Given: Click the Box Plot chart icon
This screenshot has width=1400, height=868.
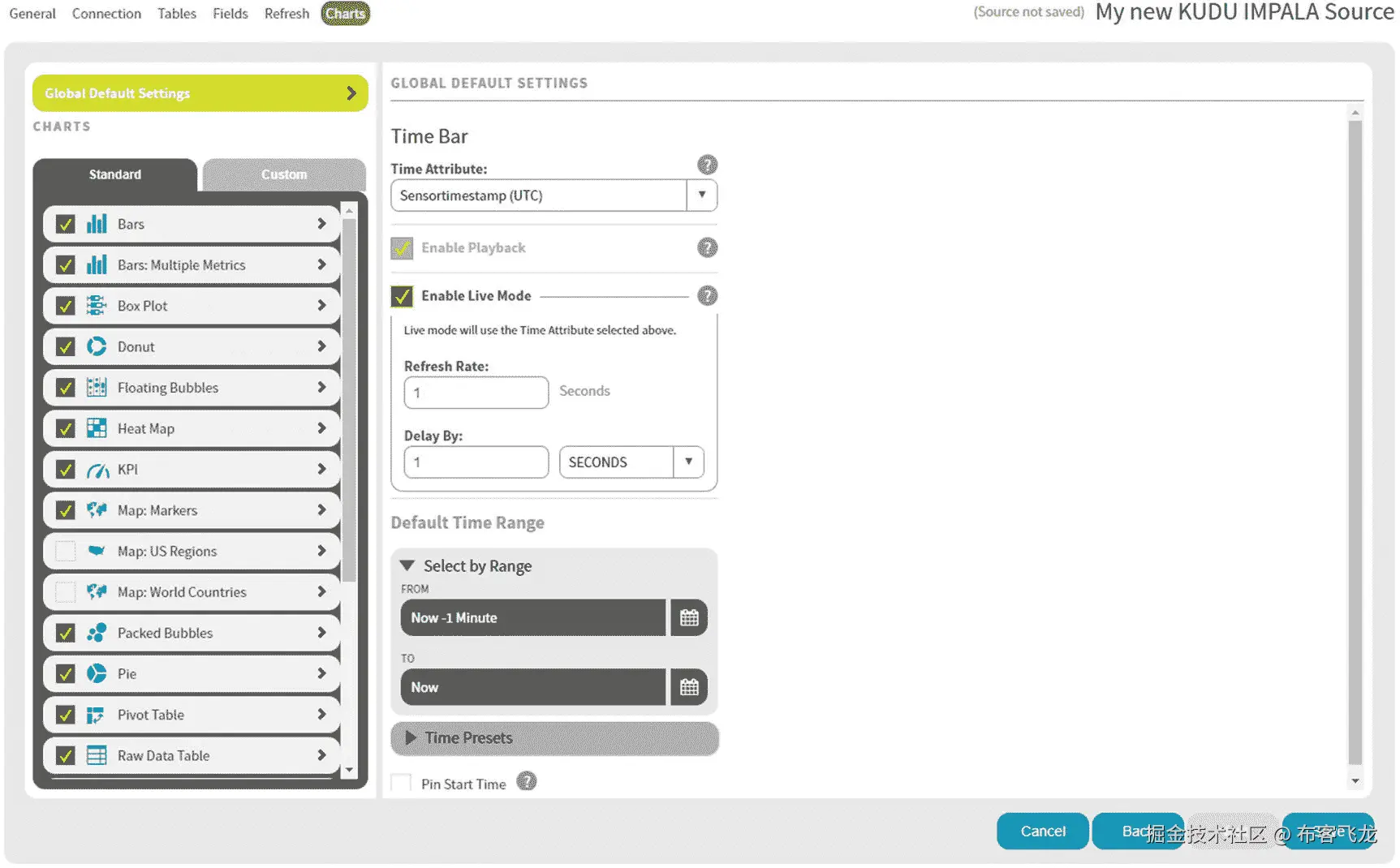Looking at the screenshot, I should [x=97, y=306].
